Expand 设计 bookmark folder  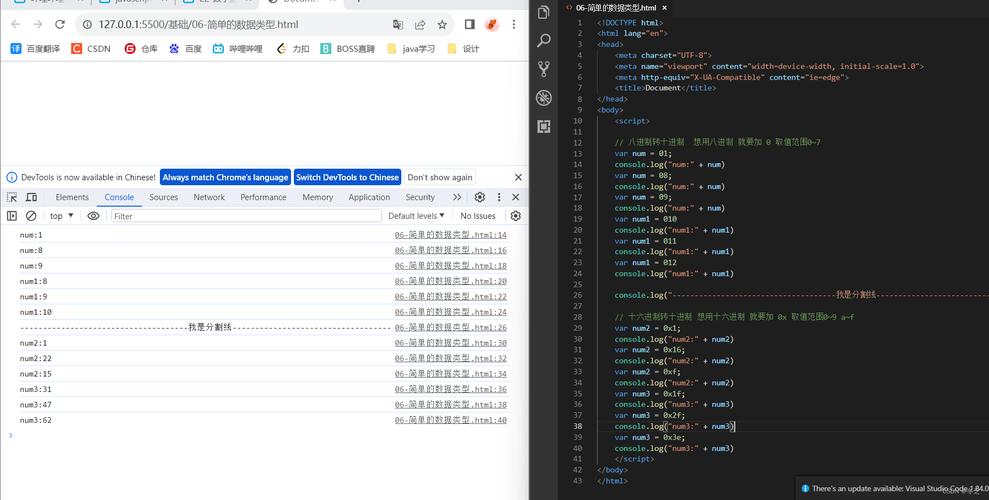coord(464,49)
